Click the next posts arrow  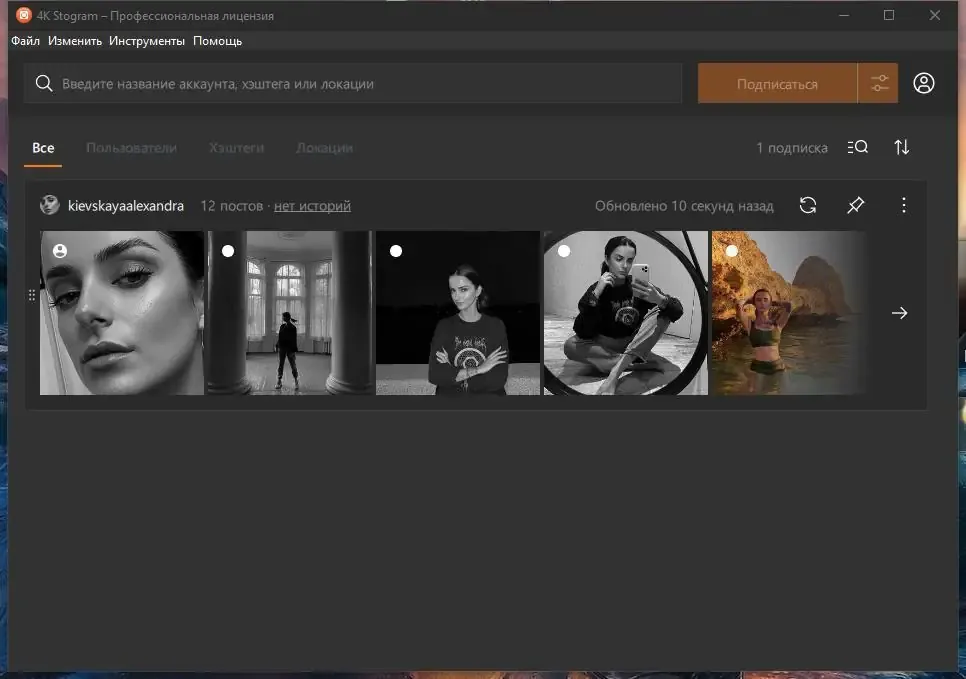coord(899,313)
